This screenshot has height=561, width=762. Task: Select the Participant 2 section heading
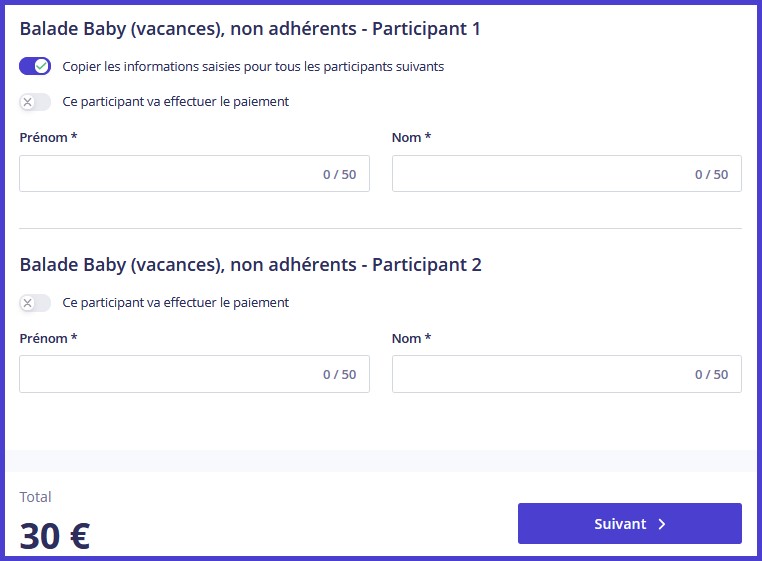tap(250, 265)
